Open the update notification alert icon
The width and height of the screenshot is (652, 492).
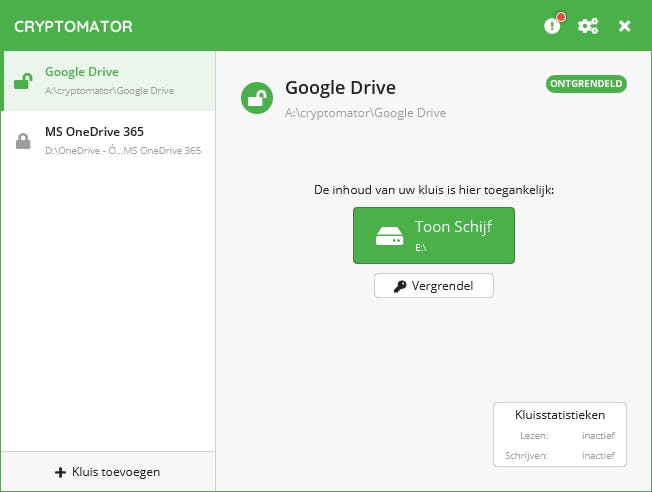click(x=553, y=26)
